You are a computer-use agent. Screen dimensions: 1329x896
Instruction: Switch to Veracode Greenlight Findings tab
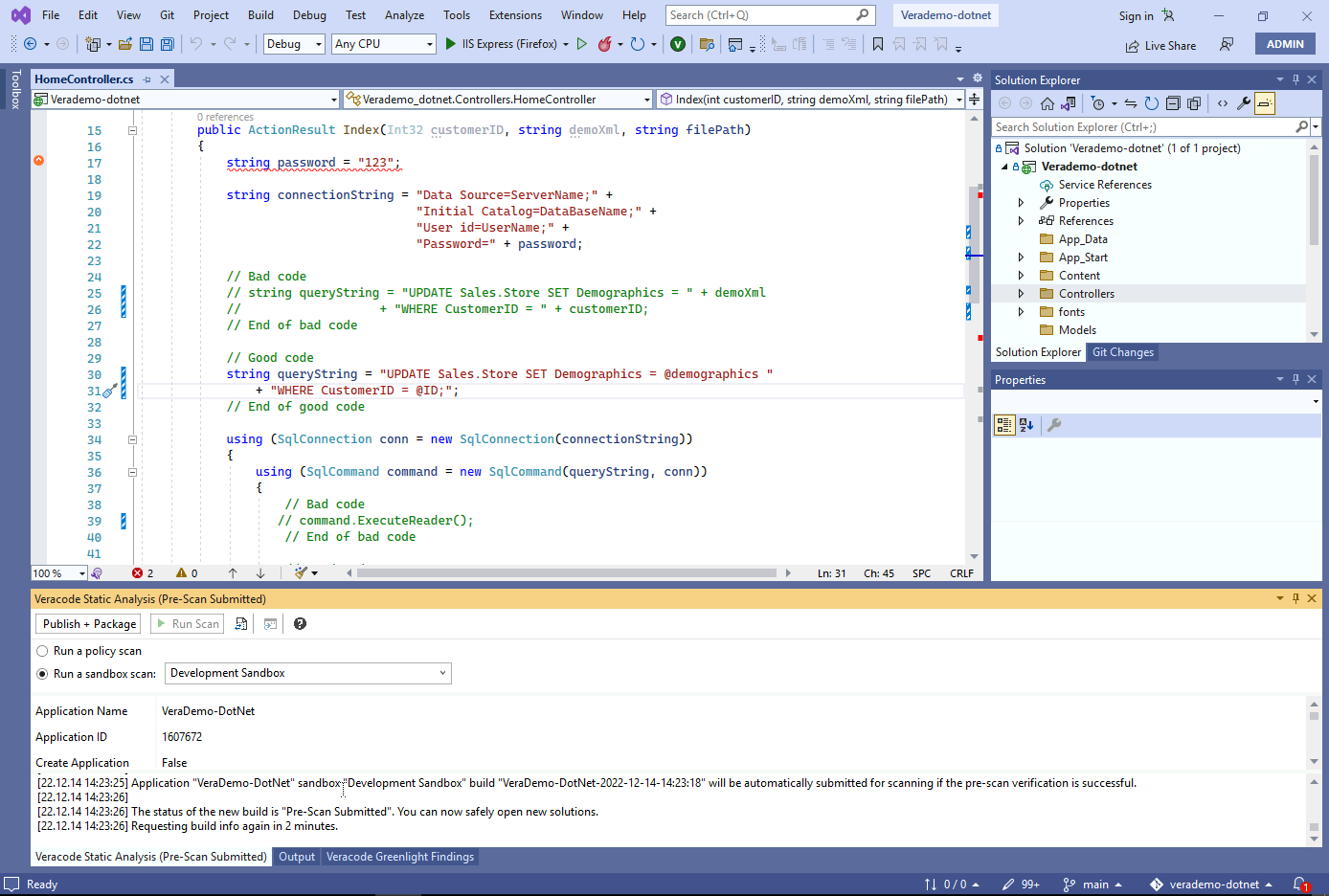[400, 857]
